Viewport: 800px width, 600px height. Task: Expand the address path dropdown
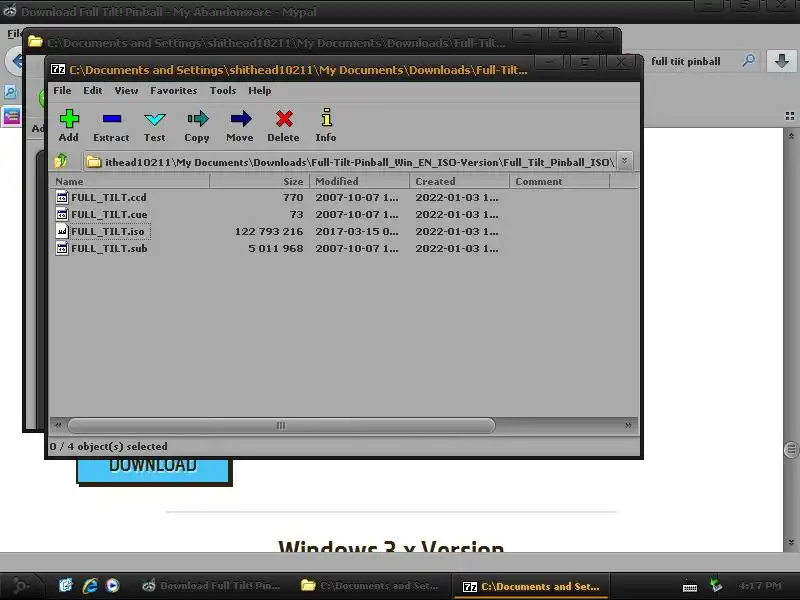click(624, 161)
